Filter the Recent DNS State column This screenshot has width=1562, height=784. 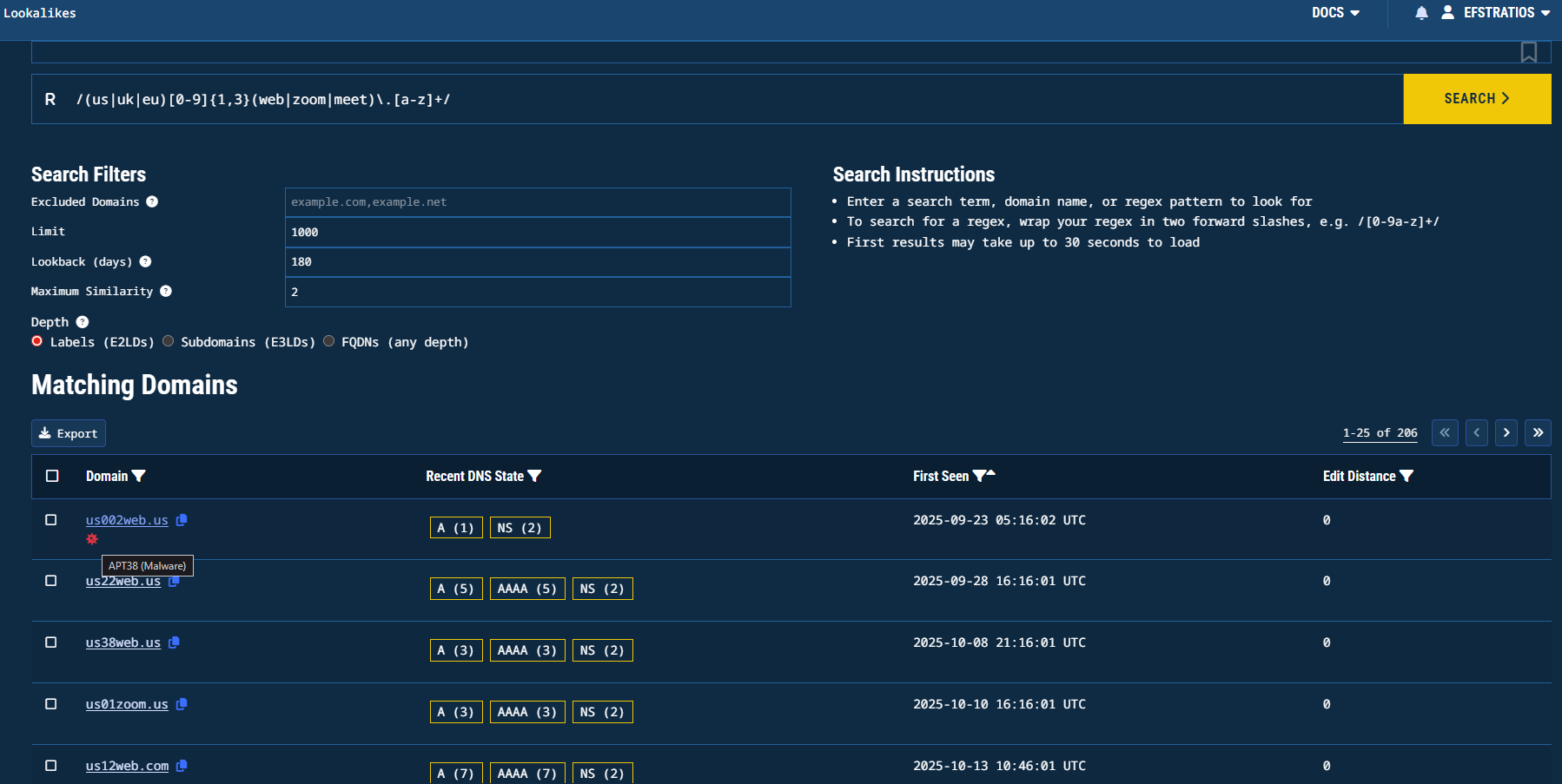tap(534, 476)
